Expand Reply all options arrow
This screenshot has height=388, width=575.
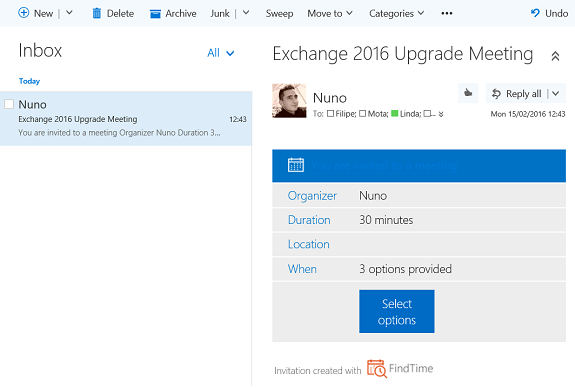[556, 94]
